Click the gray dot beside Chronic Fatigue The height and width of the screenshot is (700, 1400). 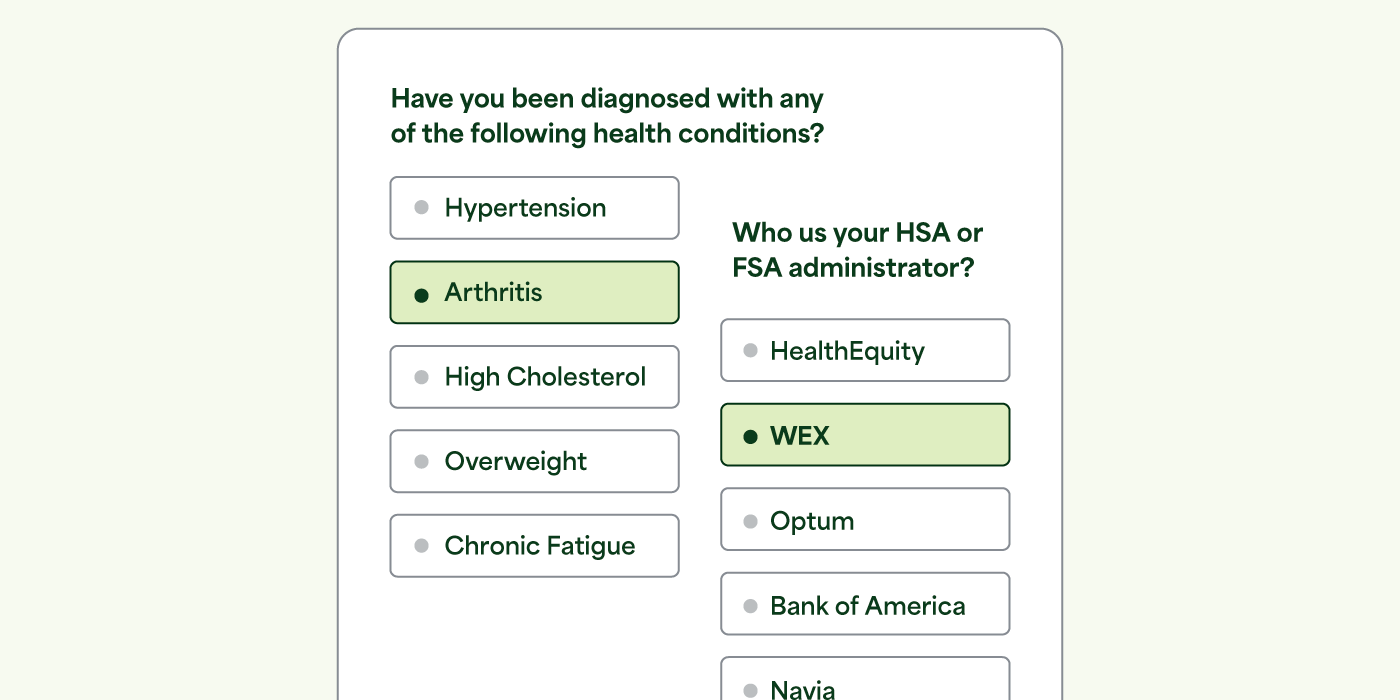point(422,546)
